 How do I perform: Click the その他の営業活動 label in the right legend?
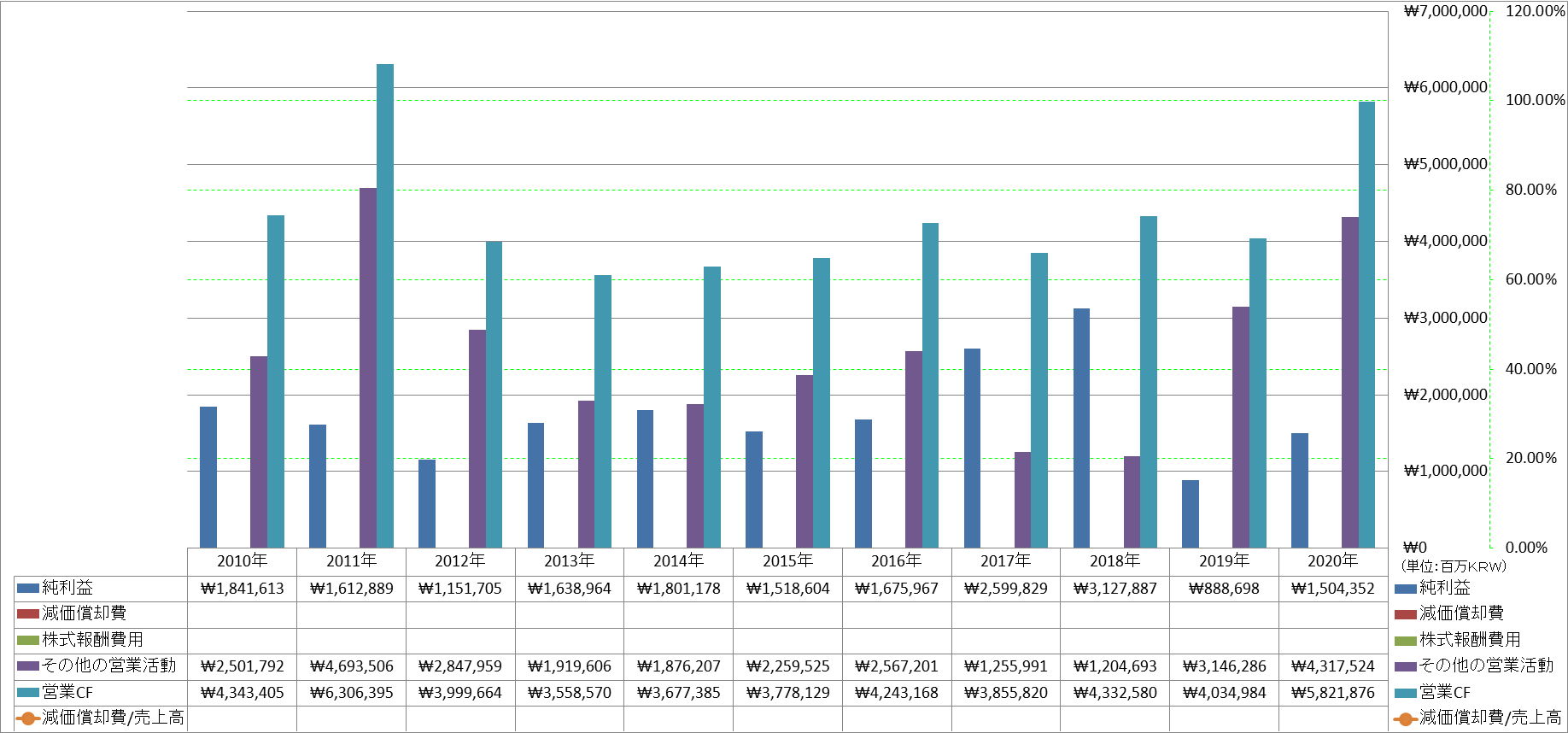coord(1486,666)
